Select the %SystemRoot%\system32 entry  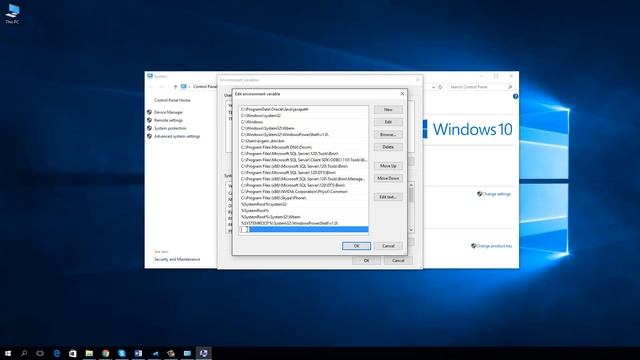[304, 204]
